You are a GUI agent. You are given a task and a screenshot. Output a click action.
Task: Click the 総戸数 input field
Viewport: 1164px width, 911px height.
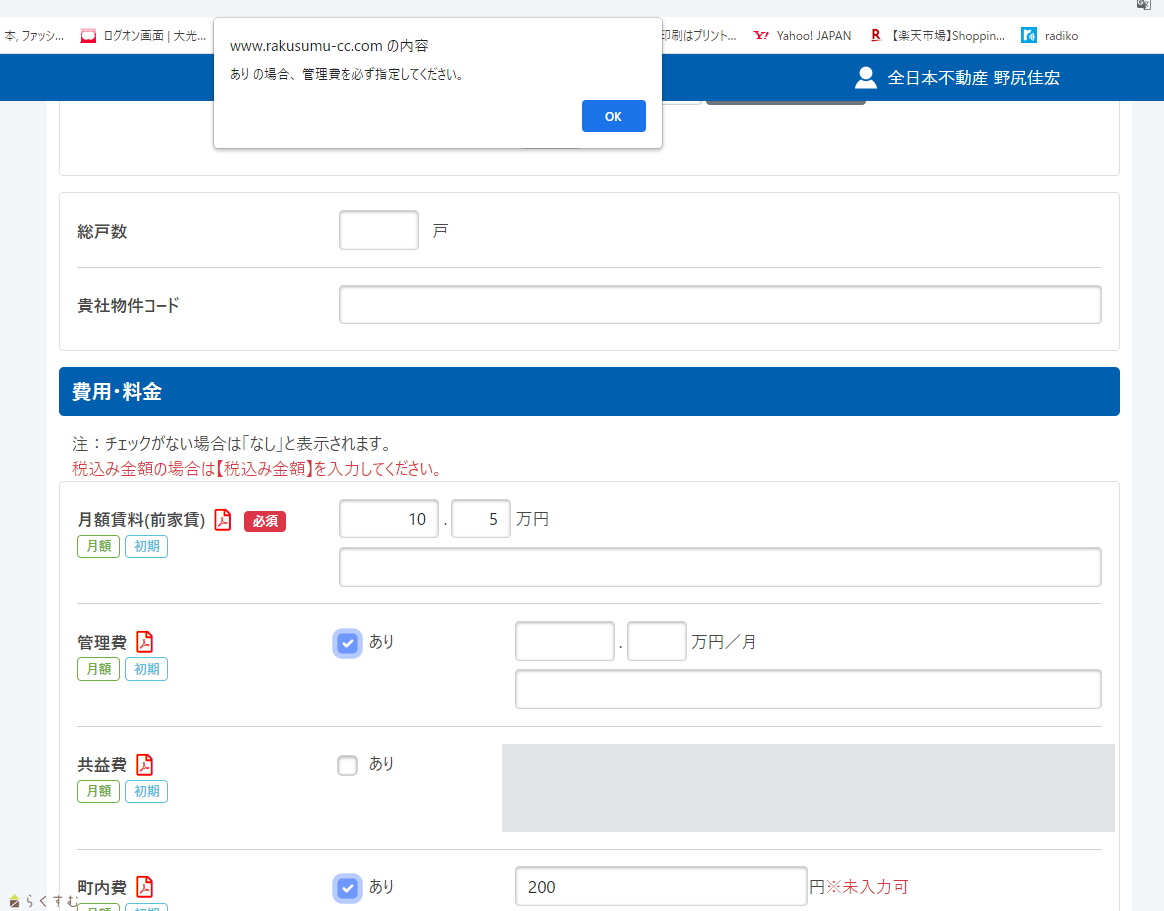point(379,231)
